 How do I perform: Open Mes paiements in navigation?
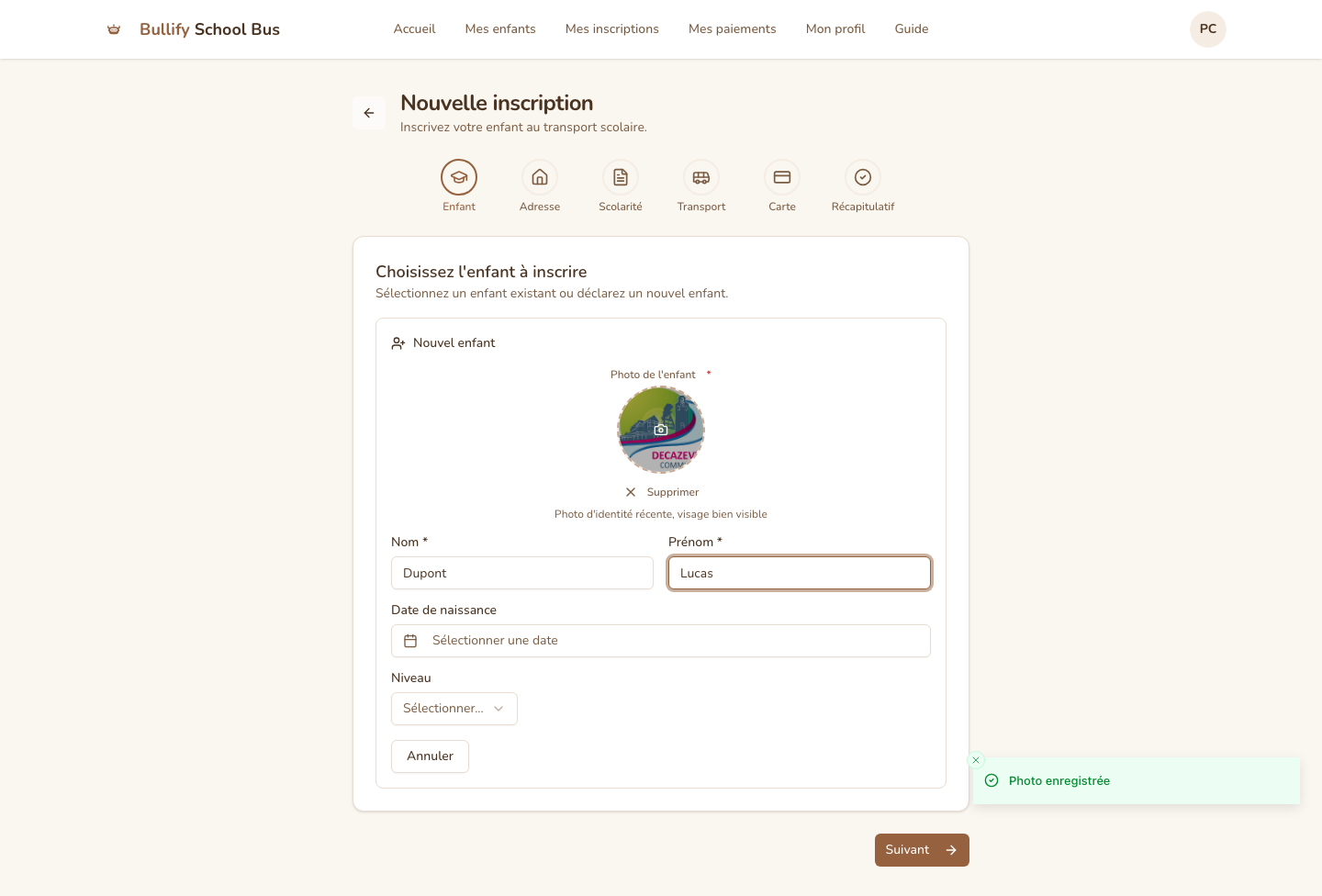pyautogui.click(x=733, y=29)
